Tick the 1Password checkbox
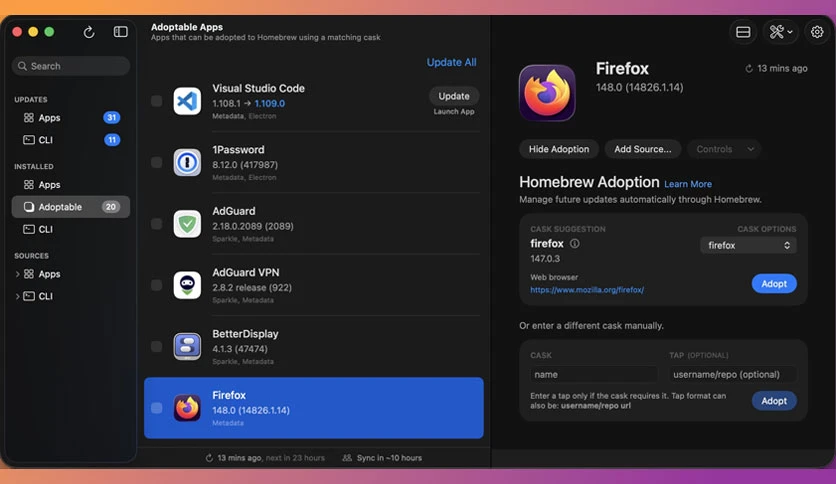The width and height of the screenshot is (836, 484). click(x=156, y=162)
